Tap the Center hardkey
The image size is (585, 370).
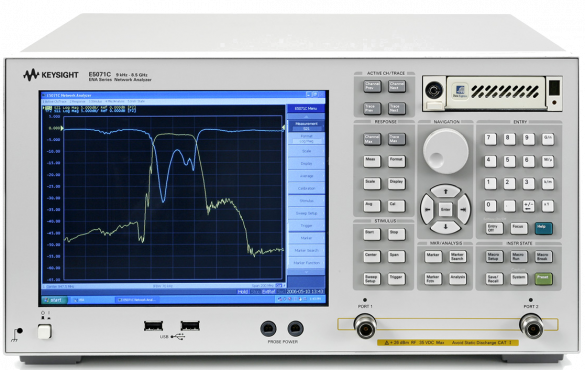pyautogui.click(x=372, y=257)
